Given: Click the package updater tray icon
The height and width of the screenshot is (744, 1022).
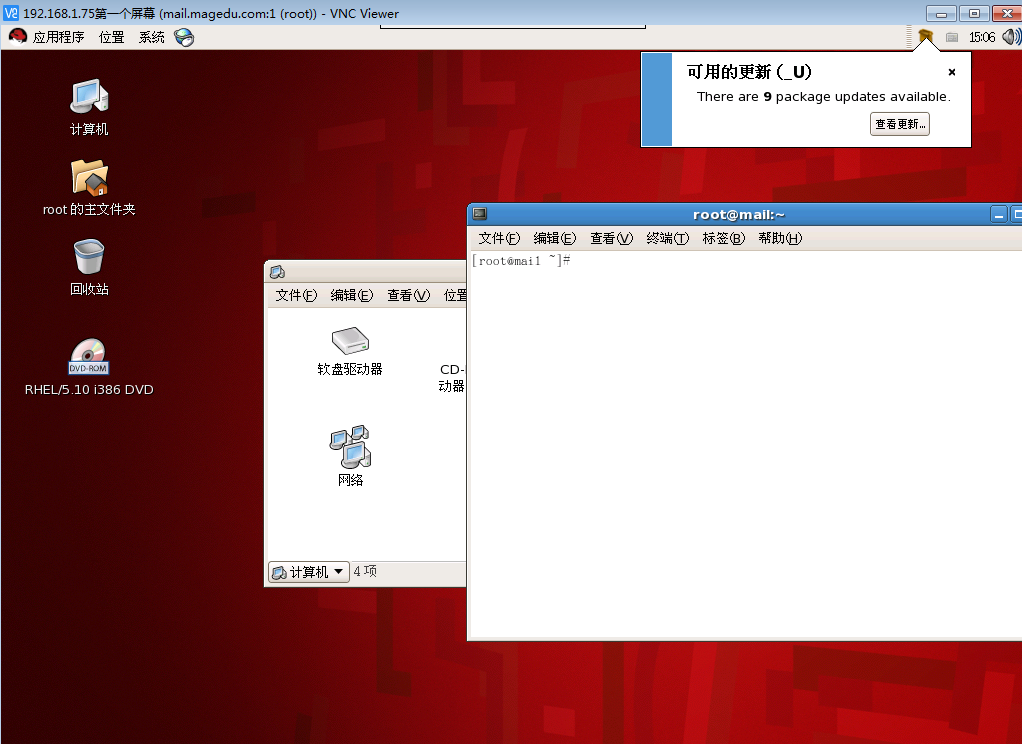Looking at the screenshot, I should pos(926,37).
